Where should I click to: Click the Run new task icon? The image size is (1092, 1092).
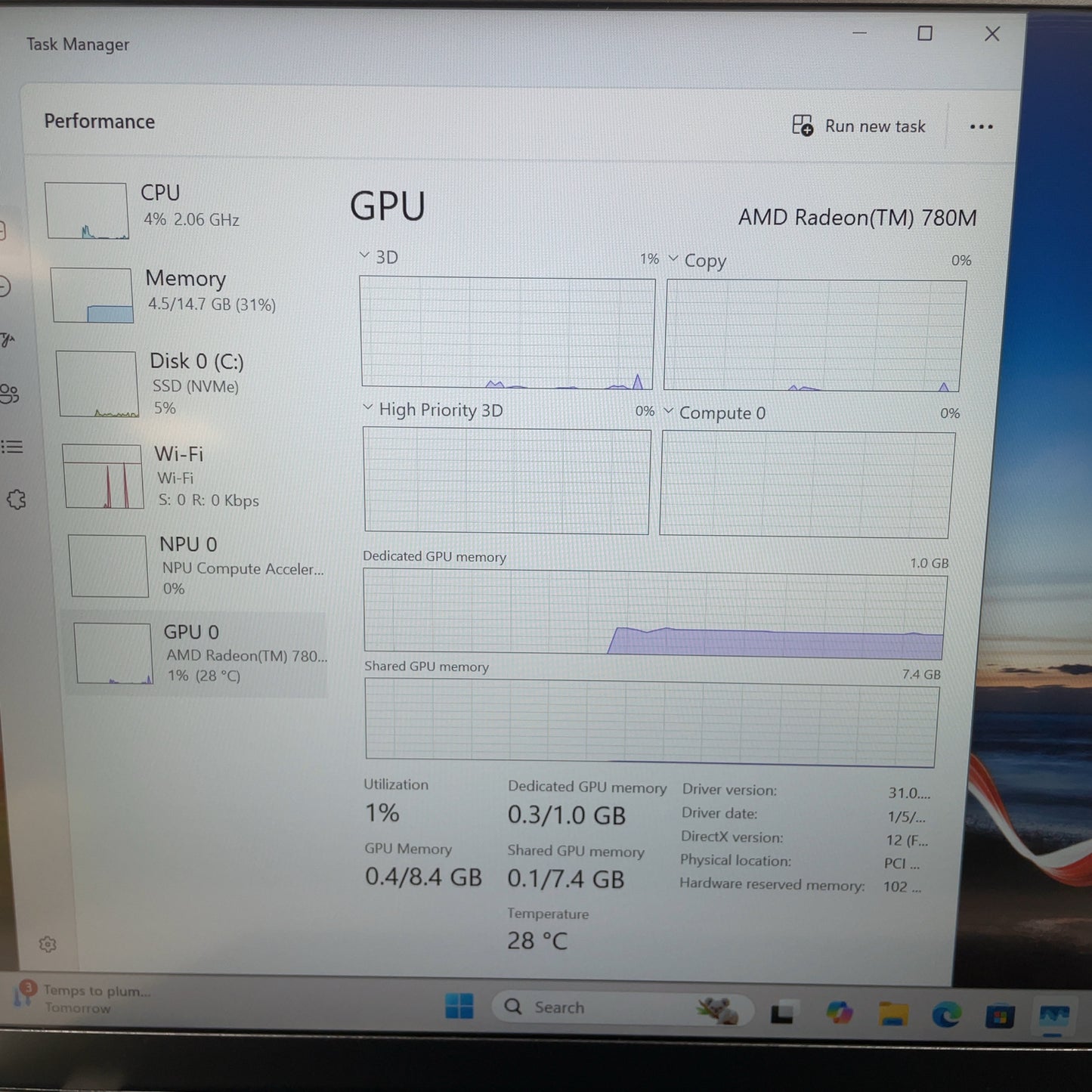pos(803,125)
